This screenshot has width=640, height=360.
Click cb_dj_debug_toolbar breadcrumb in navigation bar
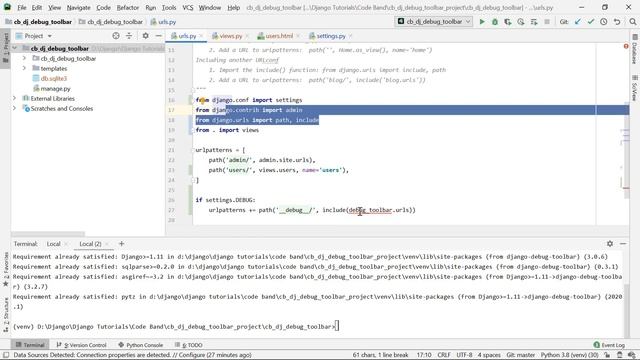pyautogui.click(x=111, y=22)
